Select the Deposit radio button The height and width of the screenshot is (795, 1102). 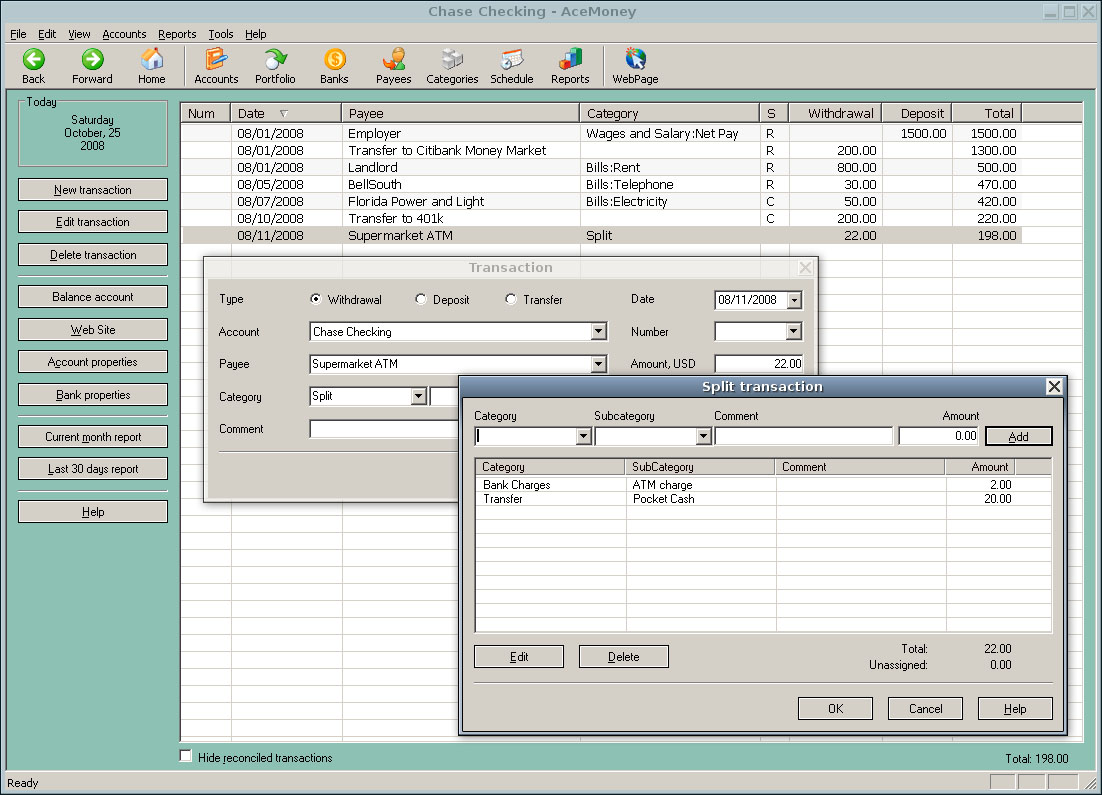pyautogui.click(x=421, y=299)
